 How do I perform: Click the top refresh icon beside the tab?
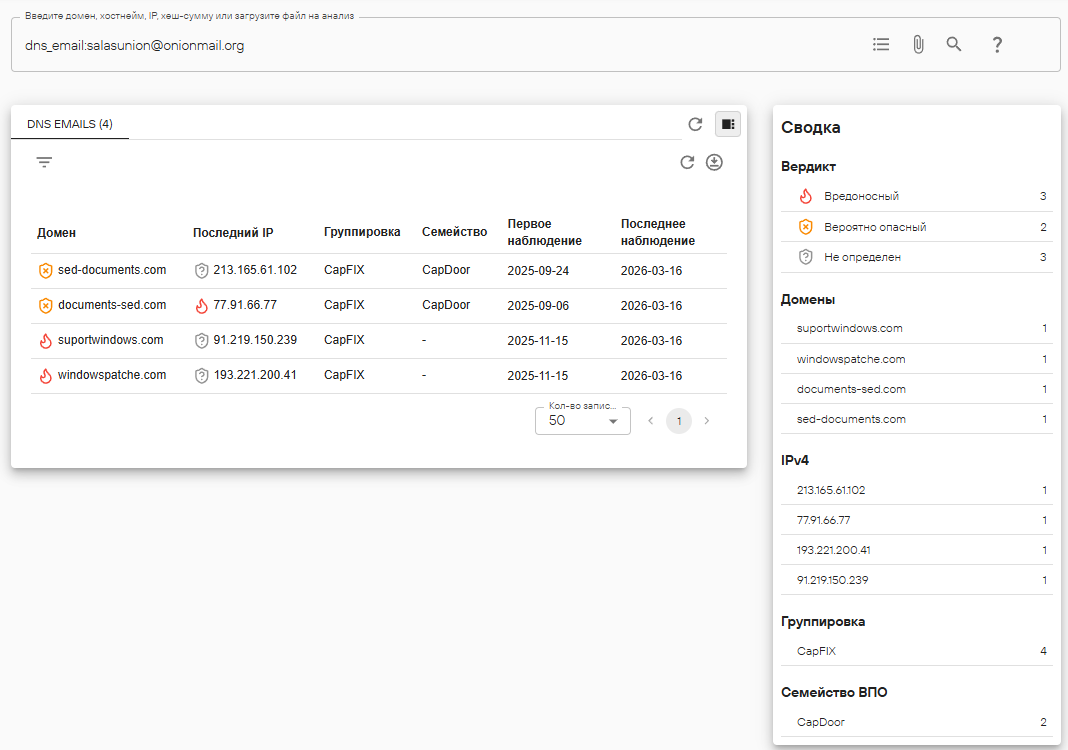click(695, 124)
